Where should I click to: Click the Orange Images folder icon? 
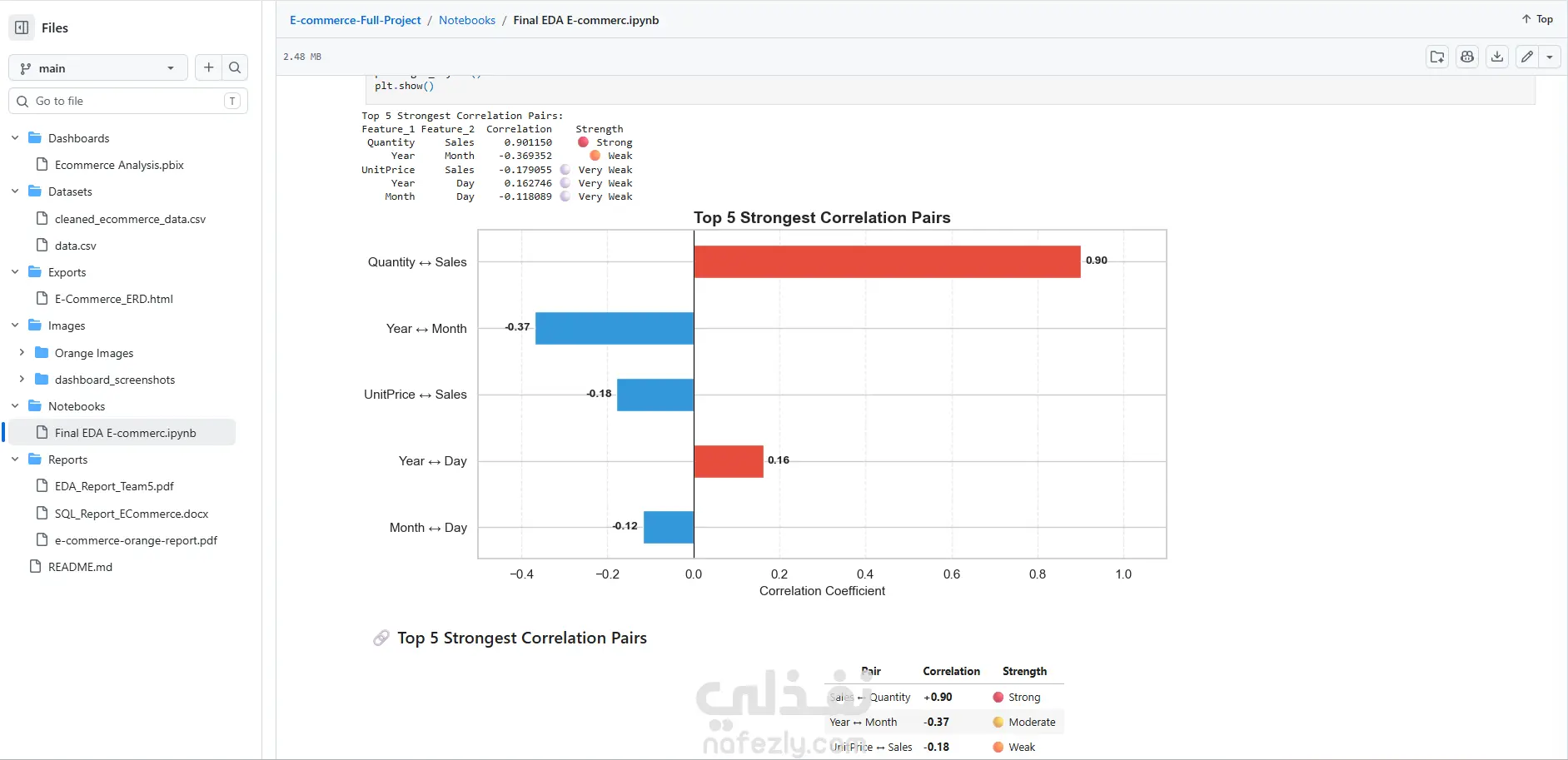(x=42, y=353)
